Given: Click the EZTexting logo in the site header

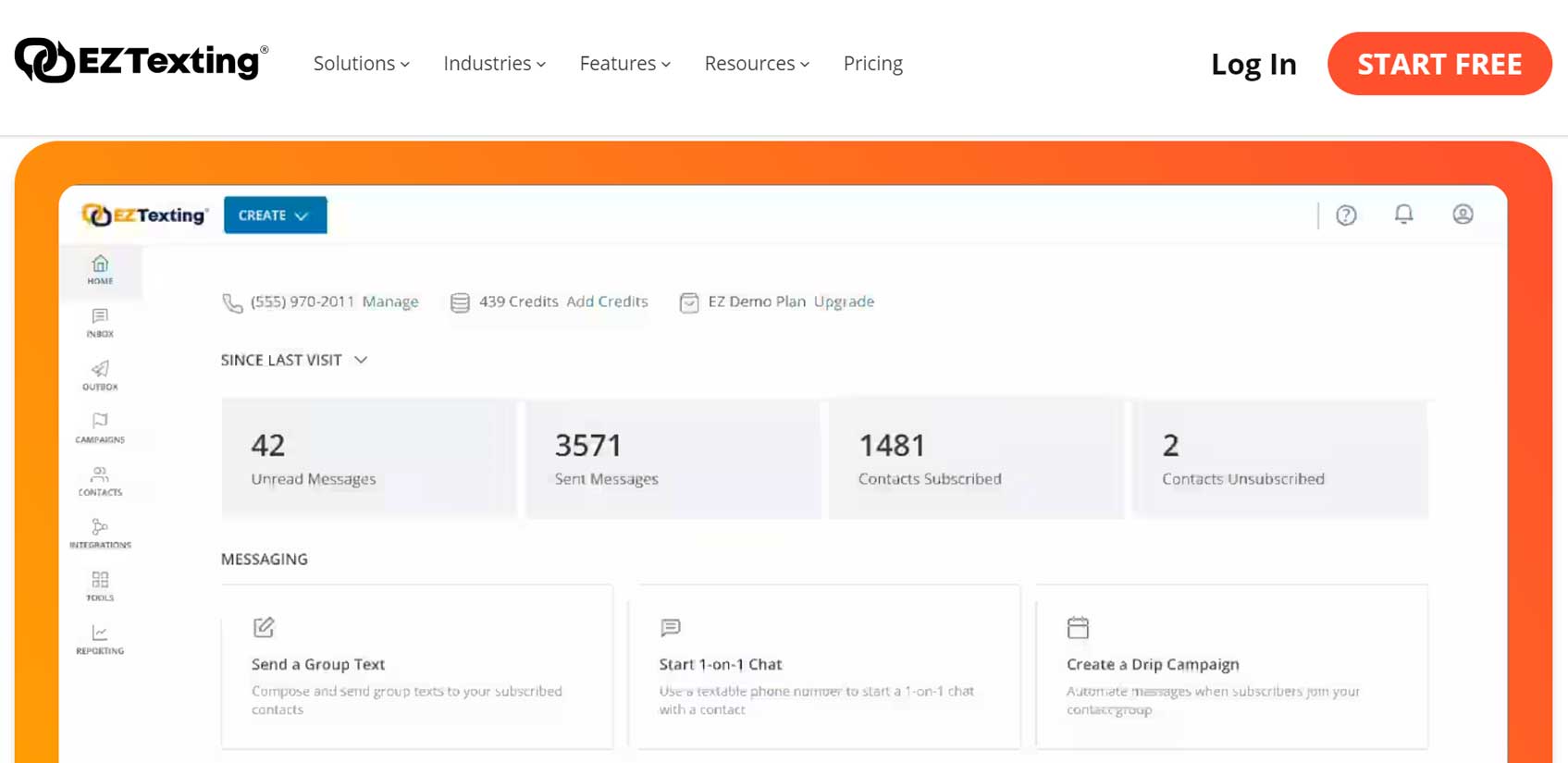Looking at the screenshot, I should pyautogui.click(x=142, y=61).
